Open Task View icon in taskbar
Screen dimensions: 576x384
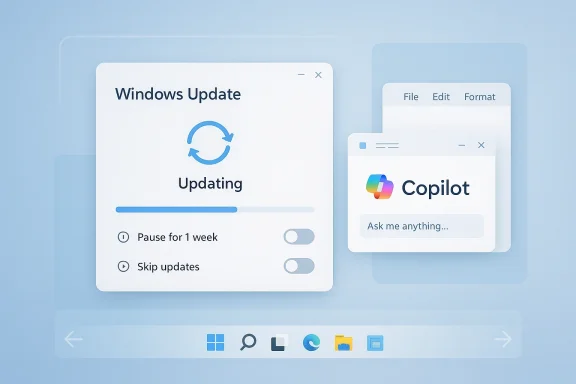(x=279, y=342)
